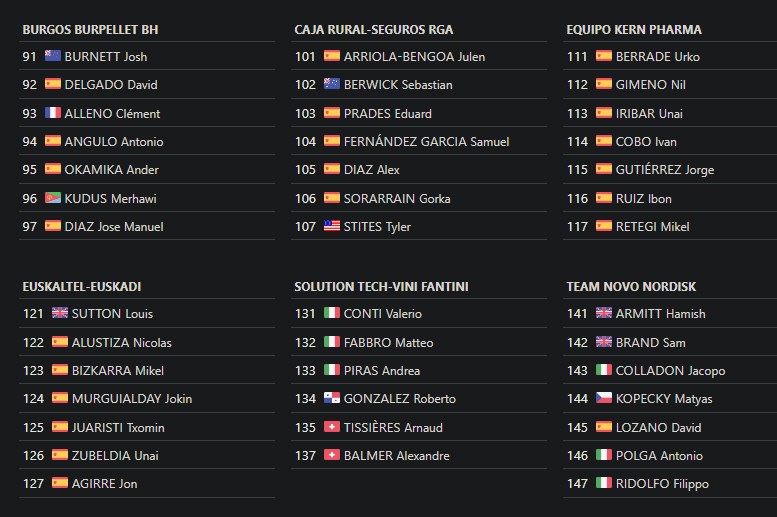The image size is (777, 517).
Task: Click the French flag beside ALLENO Clément
Action: (x=53, y=113)
